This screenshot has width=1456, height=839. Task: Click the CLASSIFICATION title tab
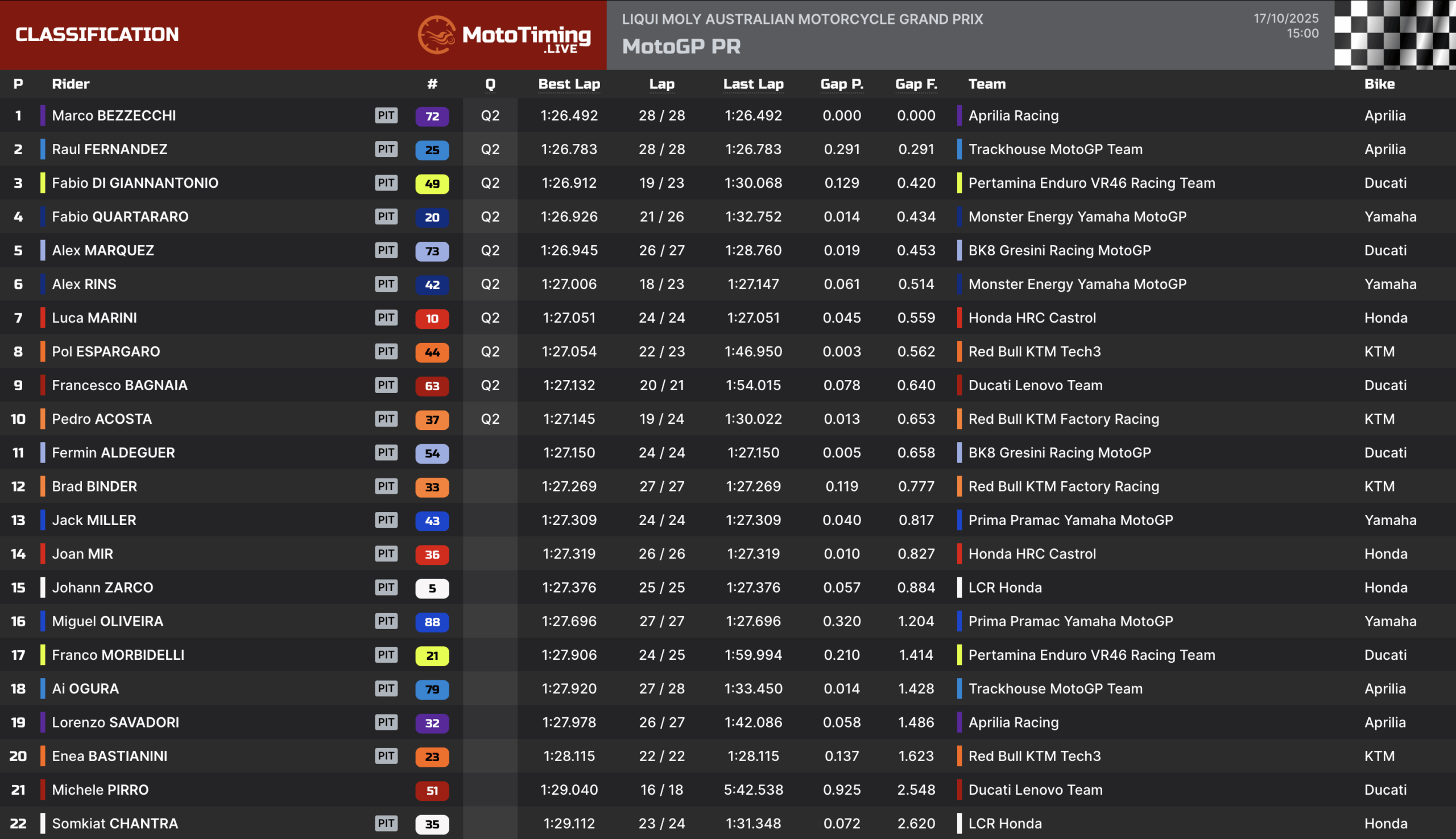tap(97, 35)
